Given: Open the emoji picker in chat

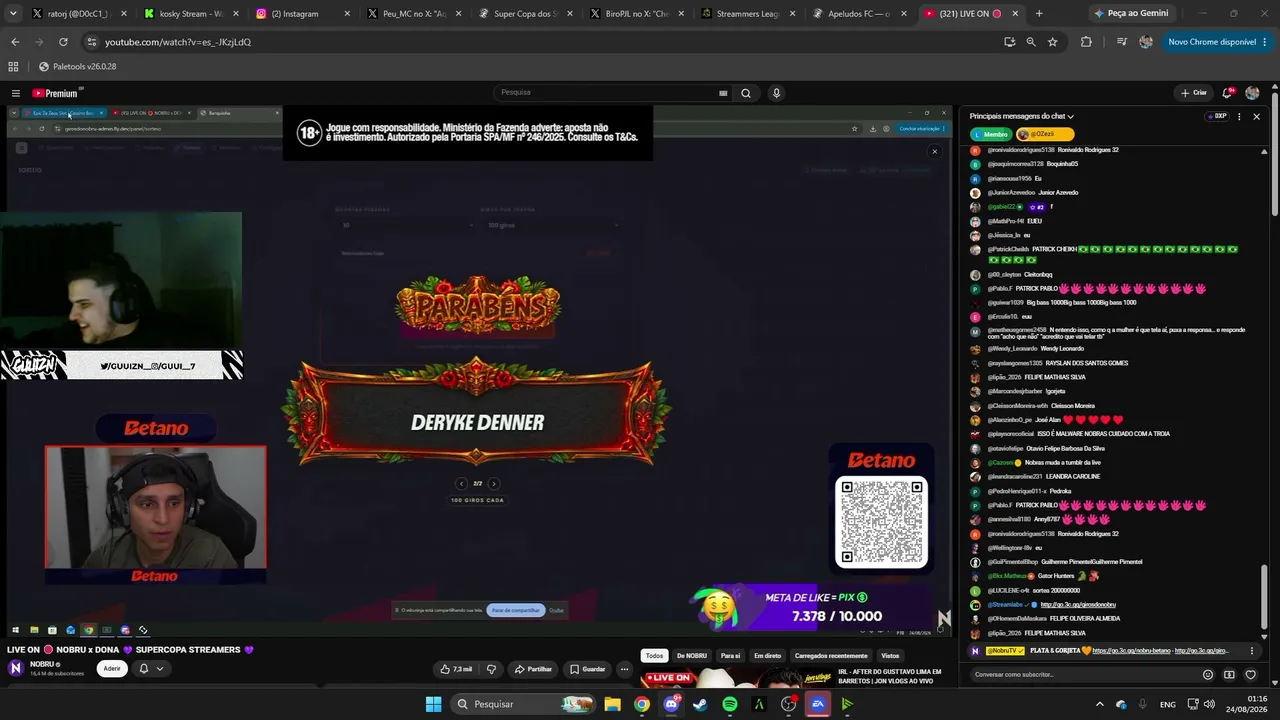Looking at the screenshot, I should (x=1208, y=675).
